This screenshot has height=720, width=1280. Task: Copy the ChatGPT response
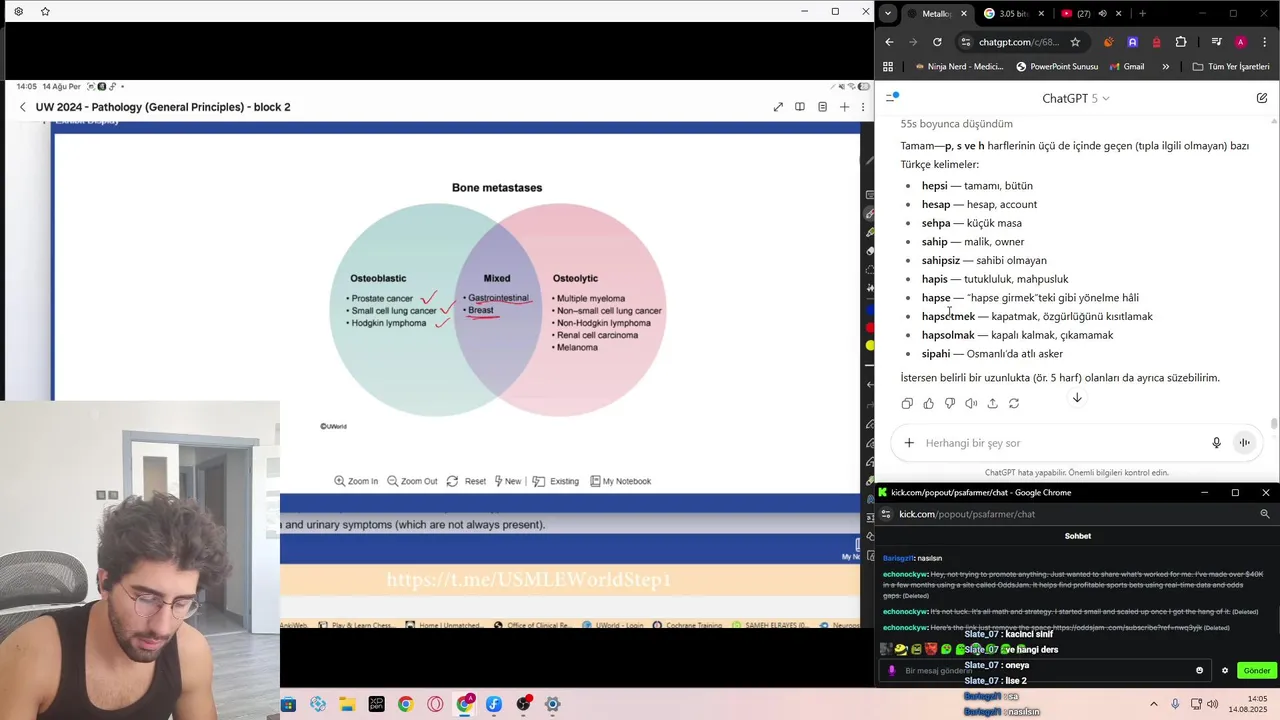pos(907,403)
